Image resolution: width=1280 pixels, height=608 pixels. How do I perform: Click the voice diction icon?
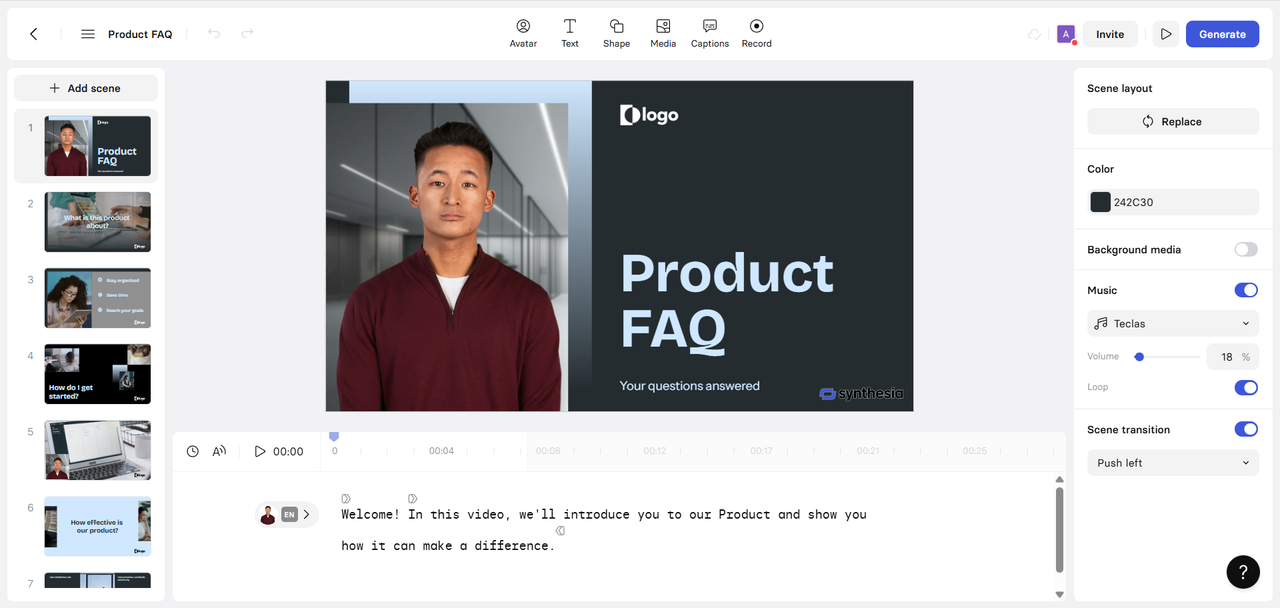[220, 451]
